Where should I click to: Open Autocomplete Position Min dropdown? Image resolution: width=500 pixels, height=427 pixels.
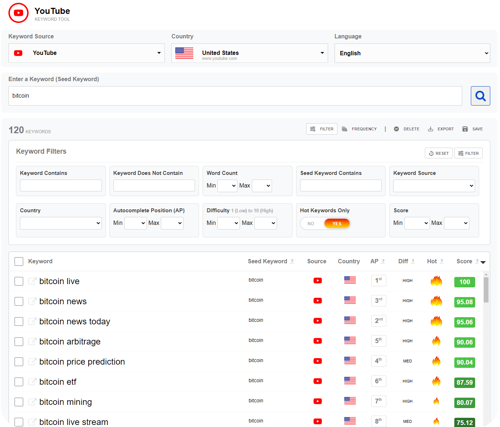pyautogui.click(x=135, y=223)
